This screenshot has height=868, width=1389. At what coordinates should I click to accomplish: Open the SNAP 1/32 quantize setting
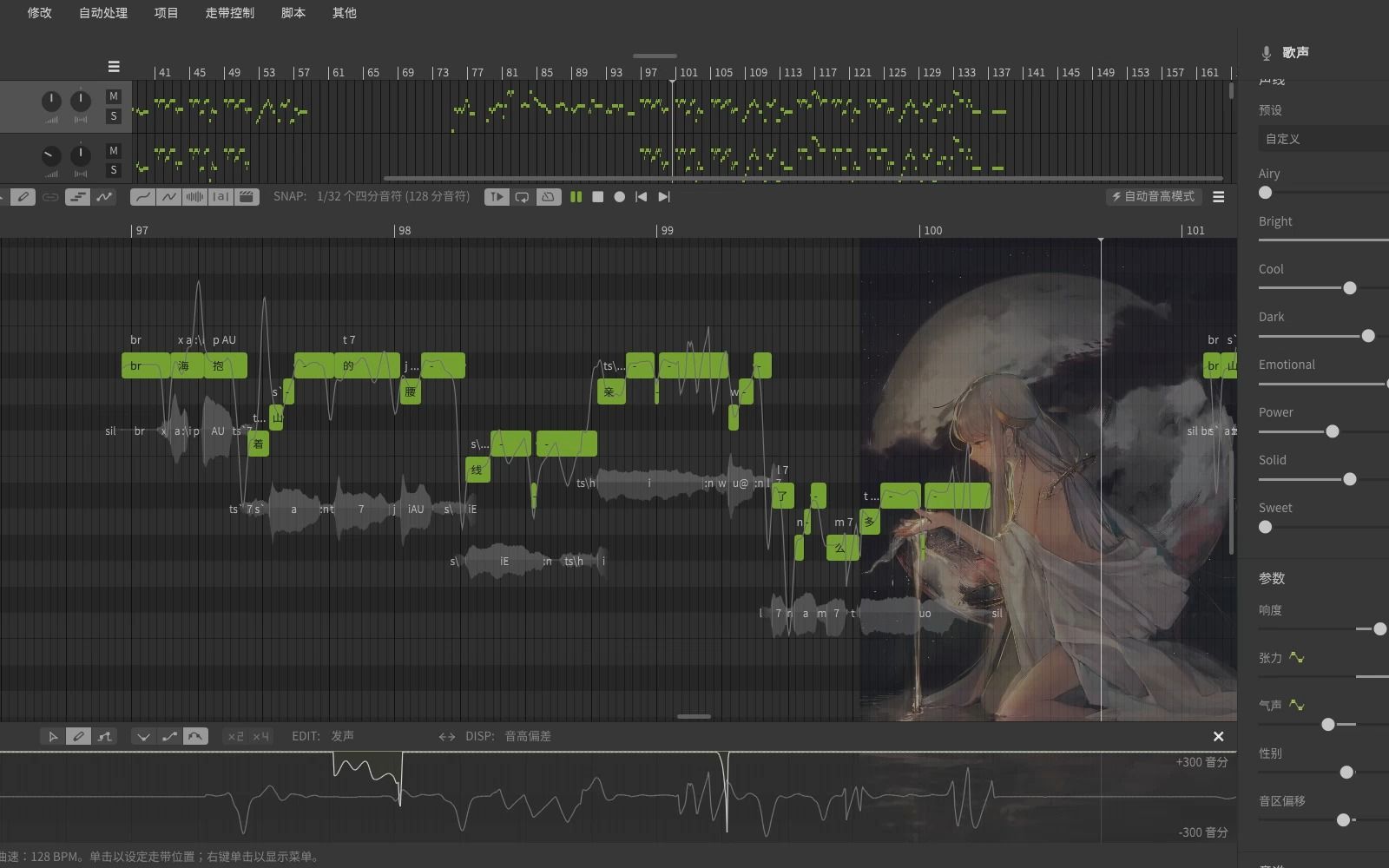[393, 197]
